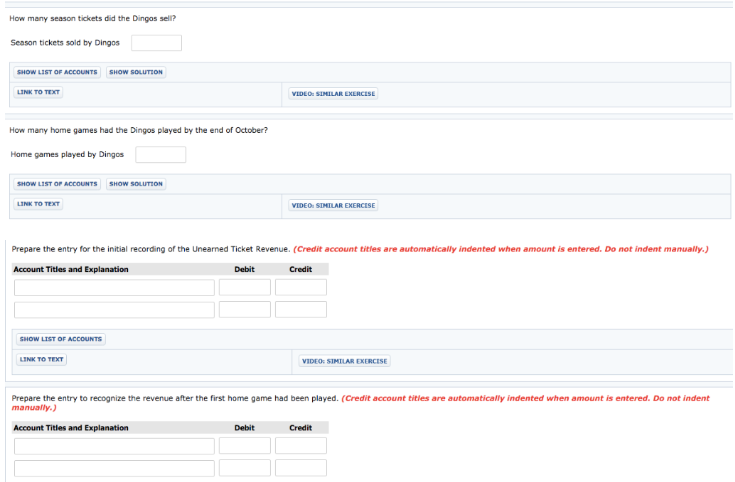The height and width of the screenshot is (482, 735).
Task: Select second debit field in Unearned Ticket Revenue entry
Action: (x=245, y=309)
